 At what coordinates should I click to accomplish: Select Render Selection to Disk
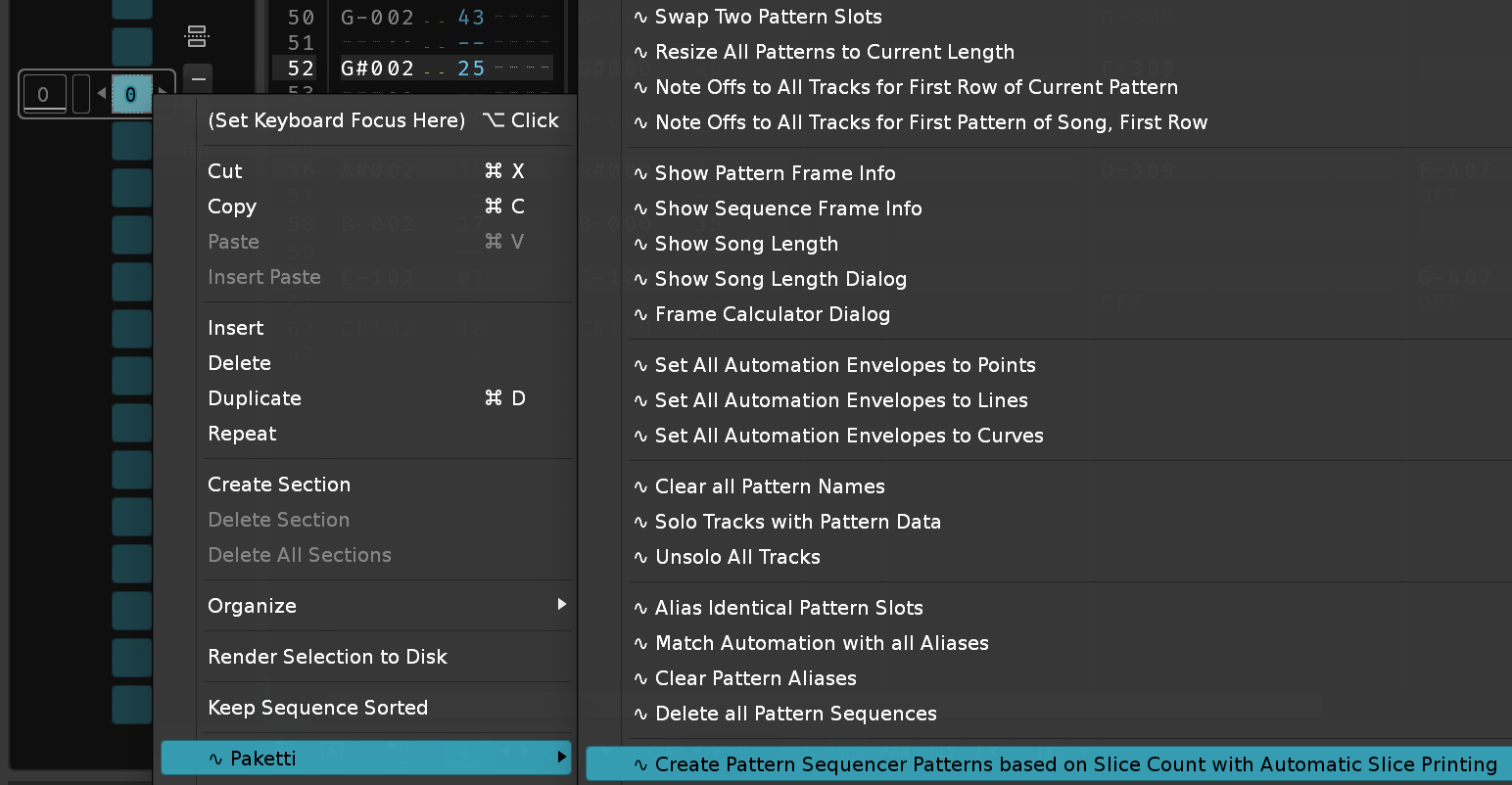tap(327, 657)
